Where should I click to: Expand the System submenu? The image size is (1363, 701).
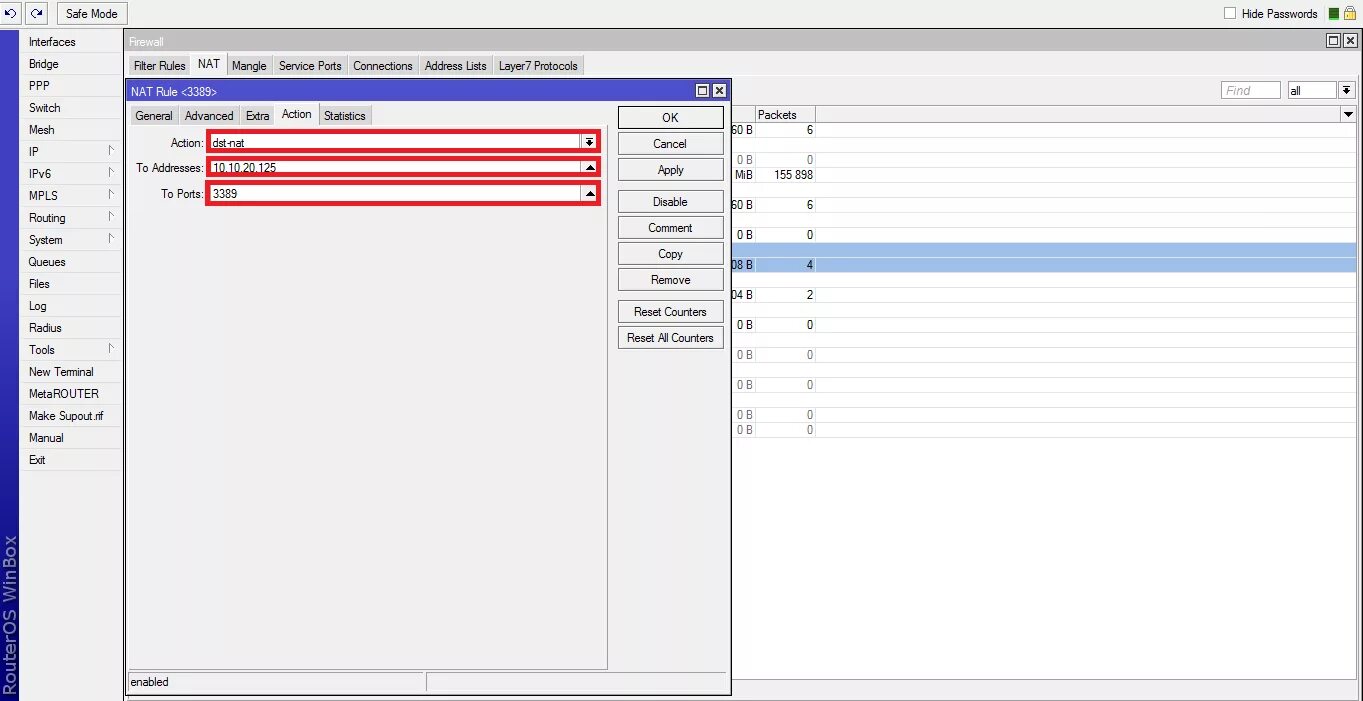coord(70,240)
